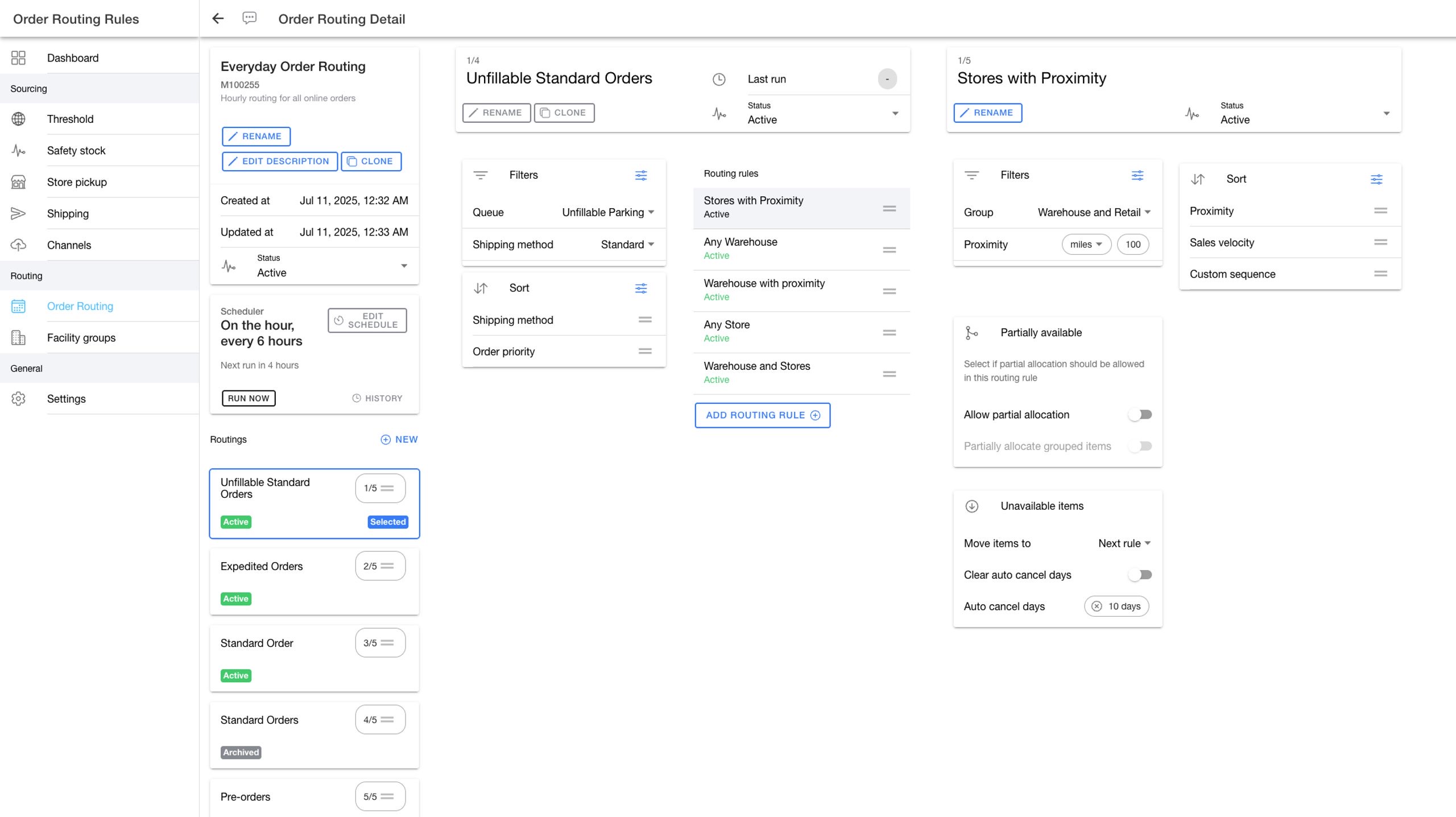Open the Shipping method Standard dropdown
1456x817 pixels.
pyautogui.click(x=627, y=245)
